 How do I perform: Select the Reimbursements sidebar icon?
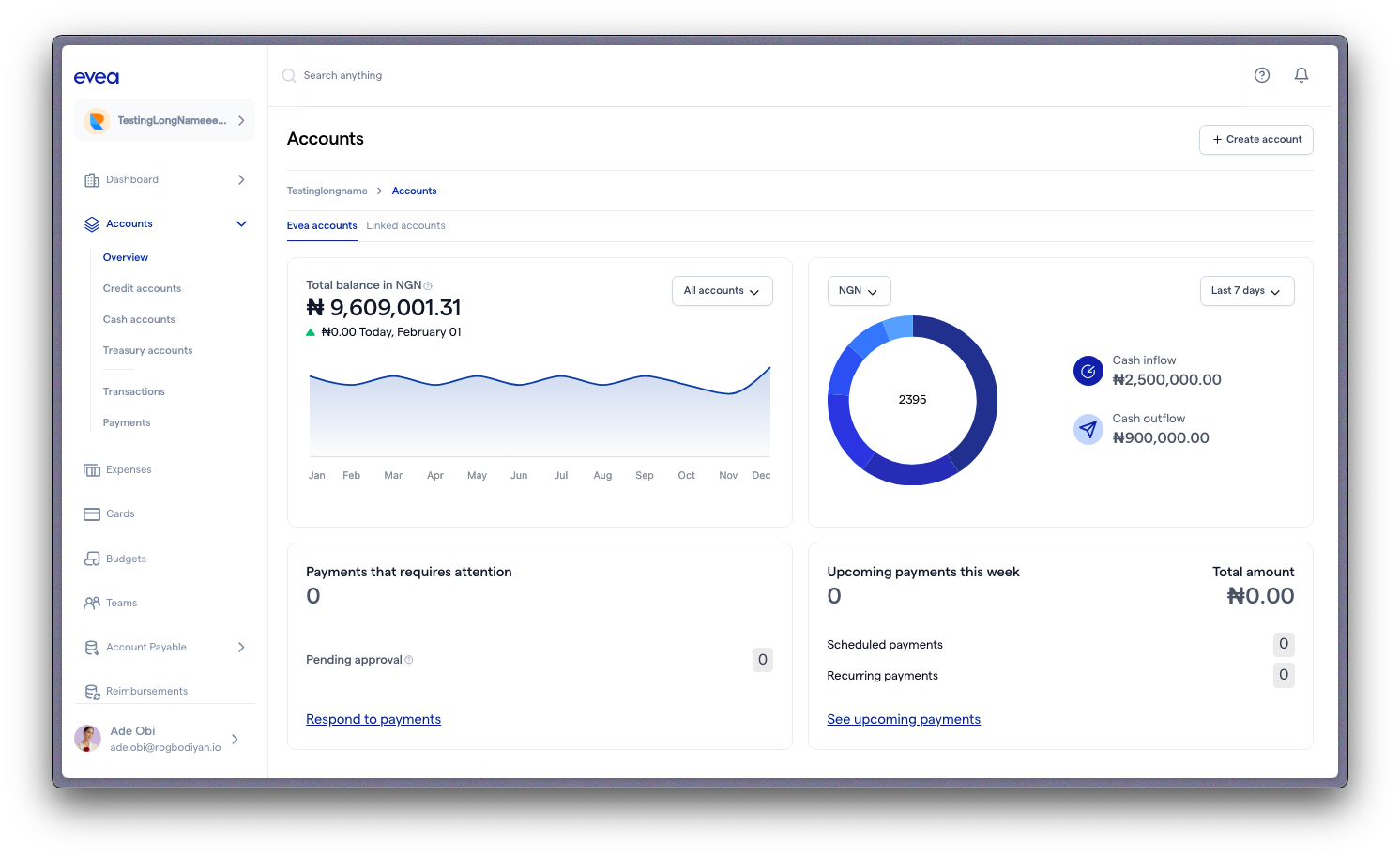[92, 691]
